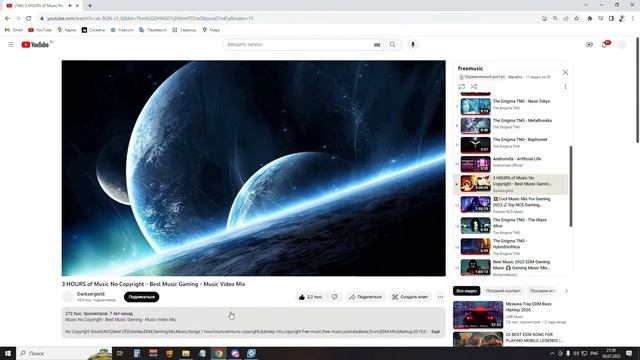Focus the YouTube search input field

(298, 44)
